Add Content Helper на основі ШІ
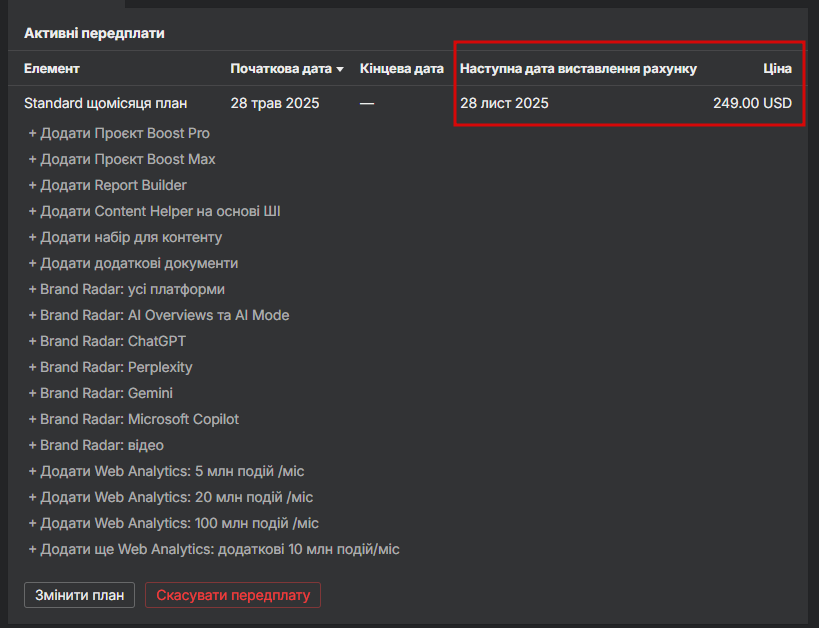The width and height of the screenshot is (819, 628). 155,211
